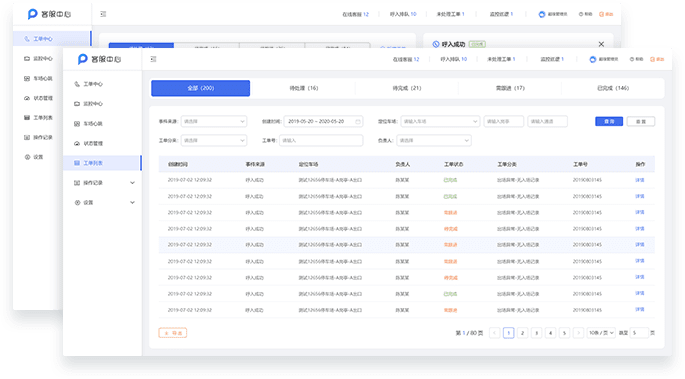Screen dimensions: 685x379
Task: Click 在线客服 12 in the front header
Action: 406,59
